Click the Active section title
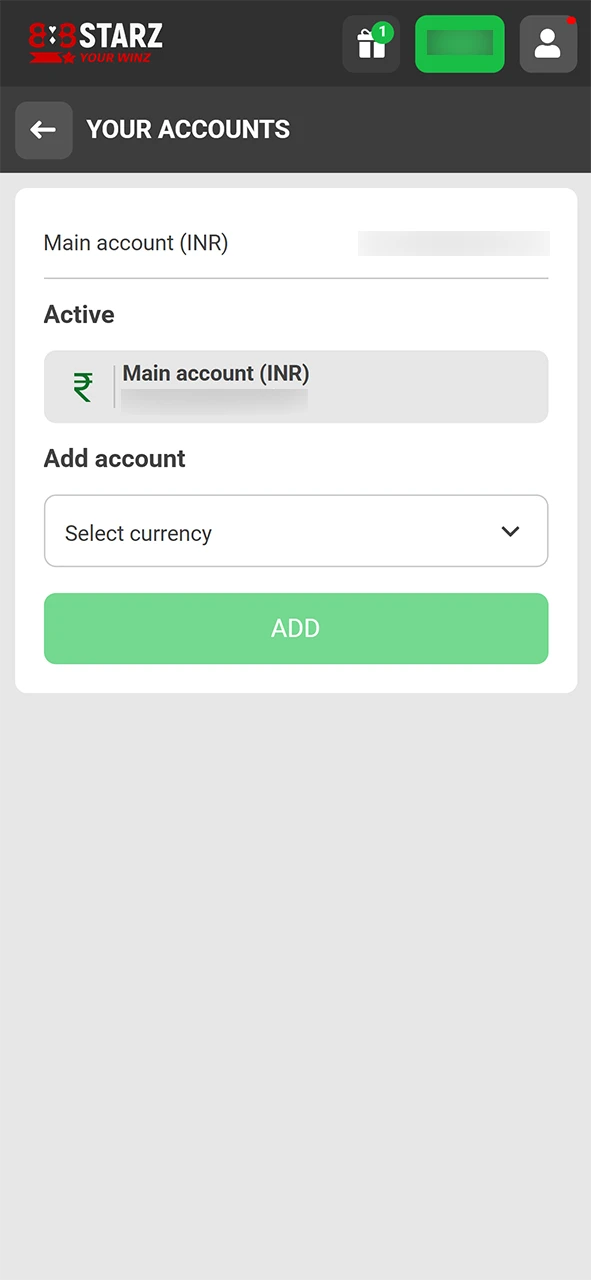Viewport: 591px width, 1280px height. pyautogui.click(x=78, y=314)
